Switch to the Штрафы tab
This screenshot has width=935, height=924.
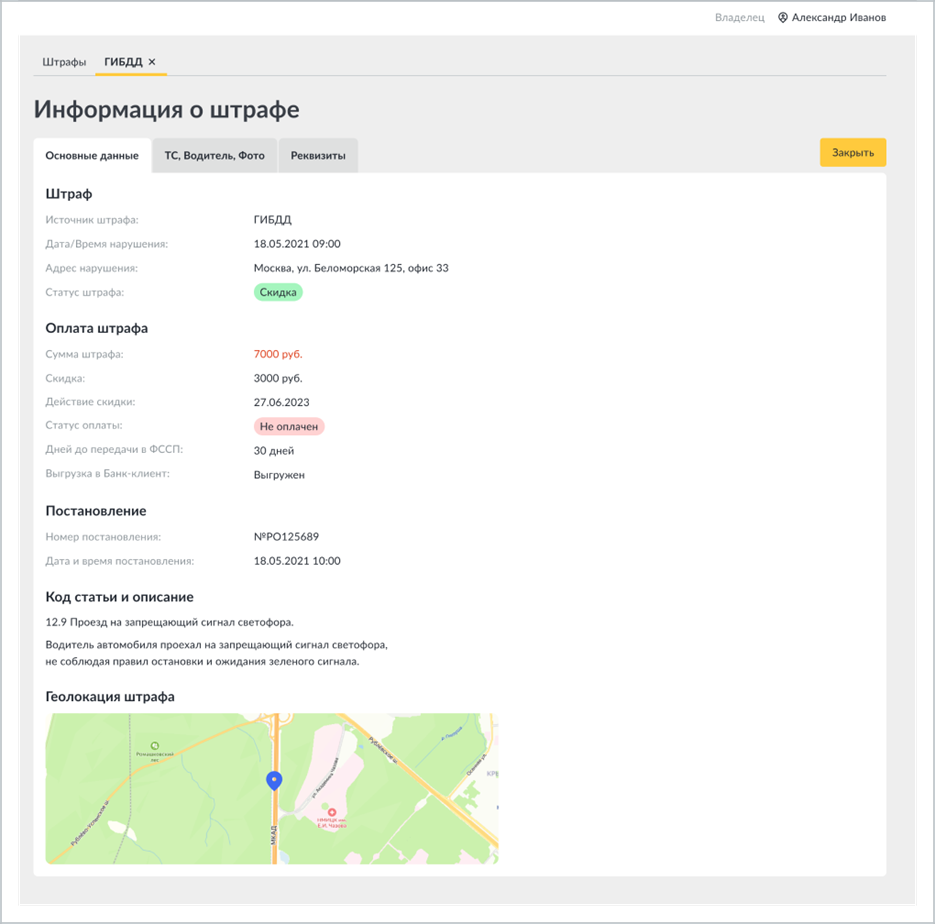64,62
